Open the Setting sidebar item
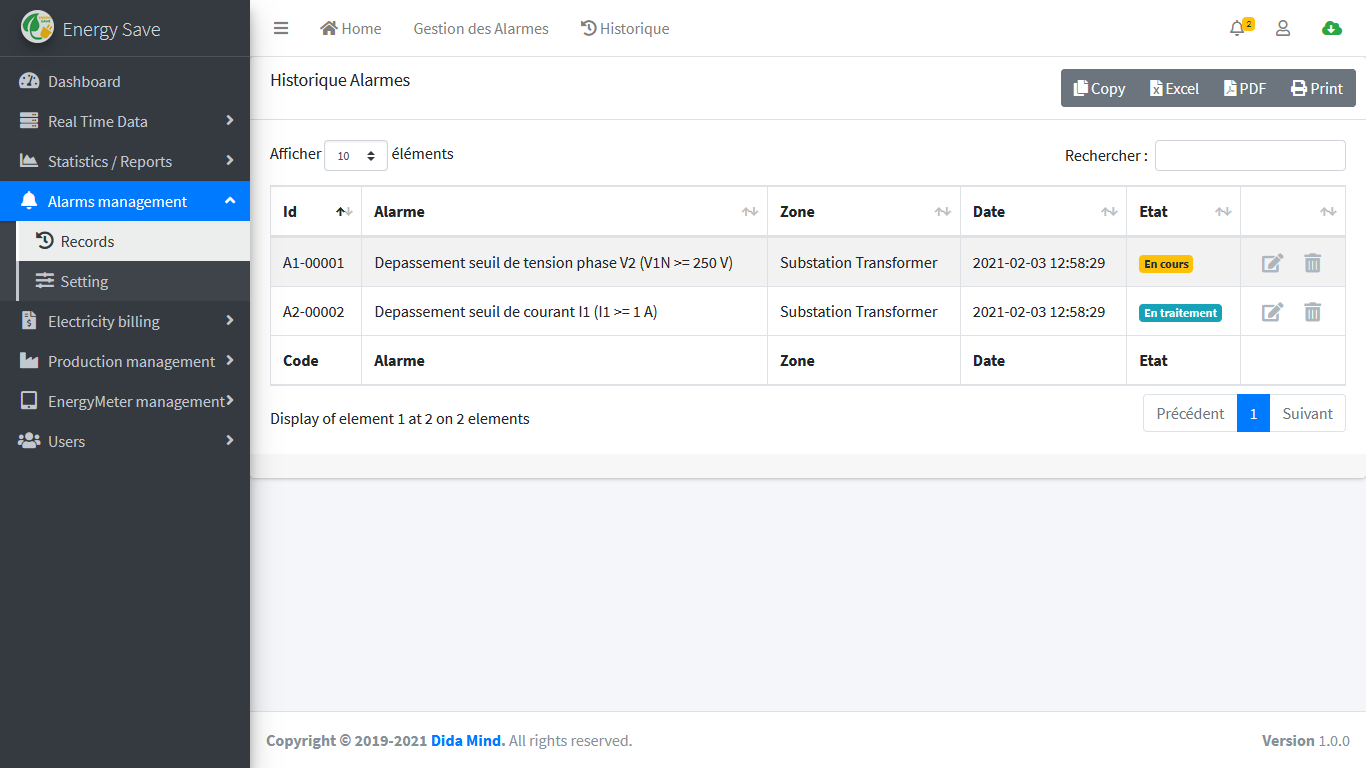The height and width of the screenshot is (768, 1366). (x=84, y=281)
